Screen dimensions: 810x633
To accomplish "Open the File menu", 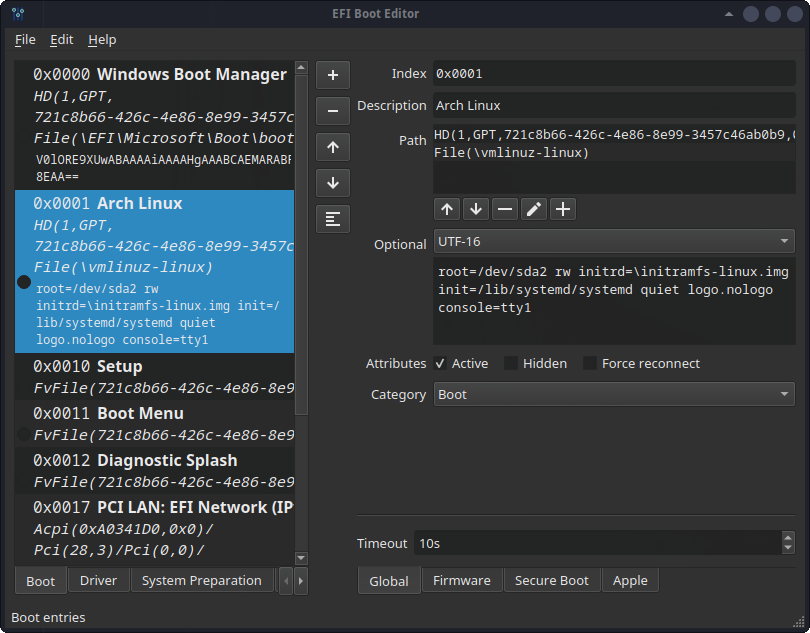I will [x=25, y=40].
